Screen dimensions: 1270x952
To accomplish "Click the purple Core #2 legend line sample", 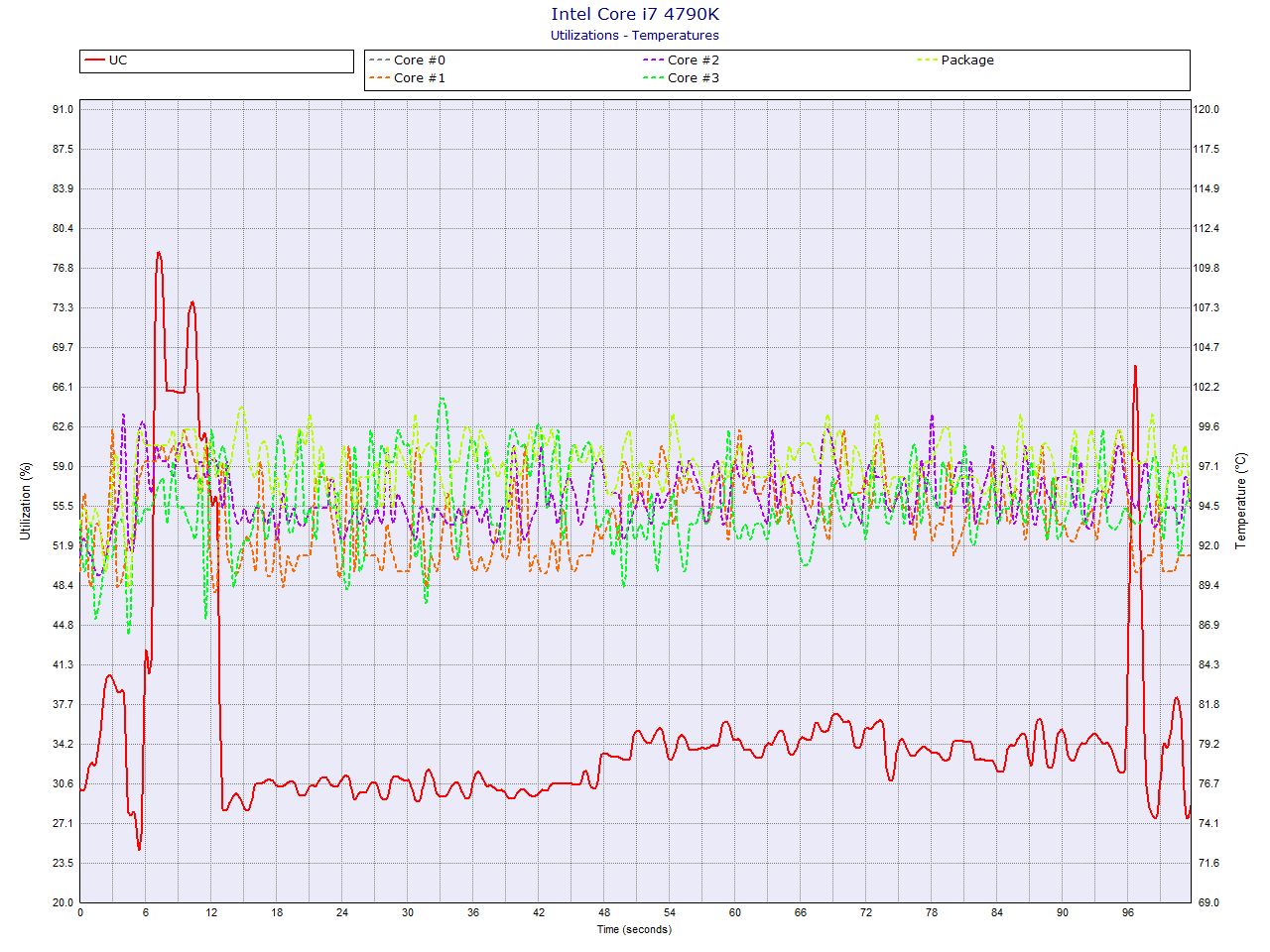I will (654, 60).
